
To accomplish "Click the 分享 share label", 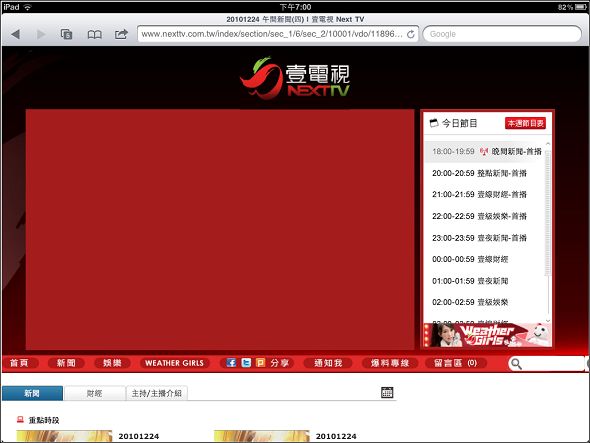I will 280,363.
